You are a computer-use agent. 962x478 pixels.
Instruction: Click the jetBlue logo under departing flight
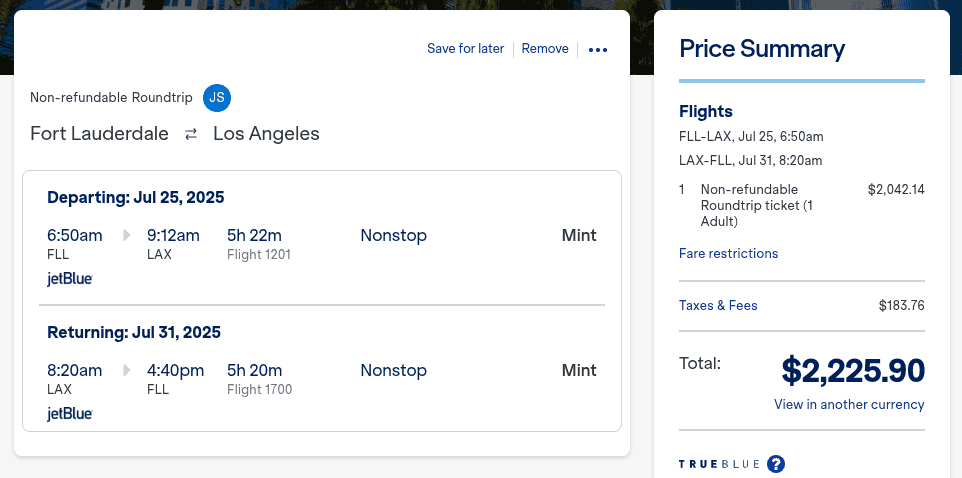point(70,279)
